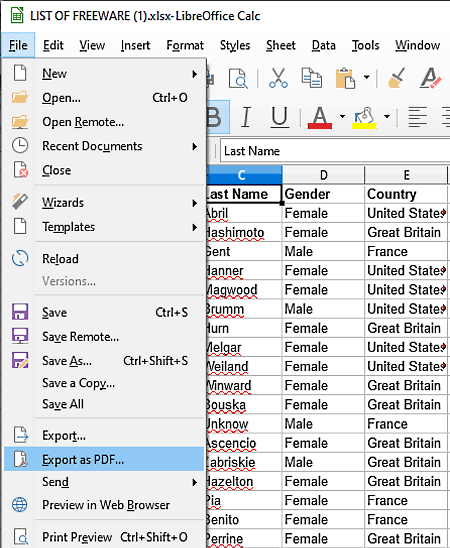Toggle Italic formatting
This screenshot has width=450, height=548.
tap(246, 117)
